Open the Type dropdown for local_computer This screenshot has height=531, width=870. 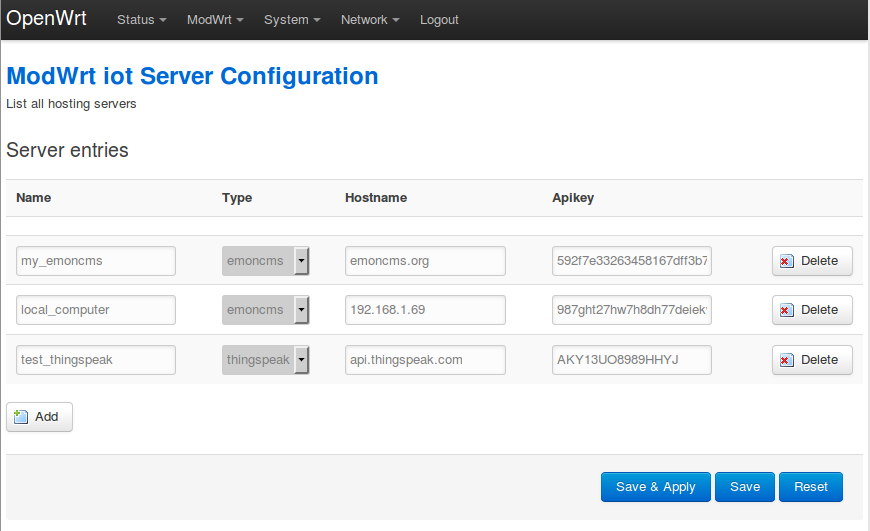(265, 310)
